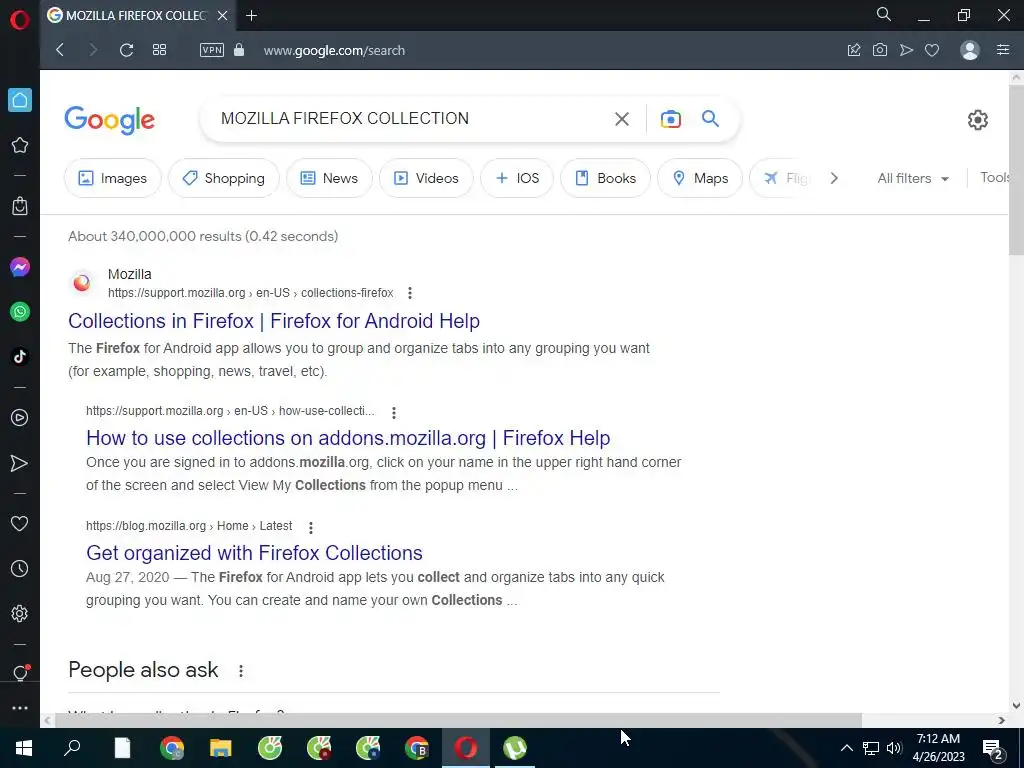Open My Flow in the sidebar
Viewport: 1024px width, 768px height.
[x=20, y=463]
